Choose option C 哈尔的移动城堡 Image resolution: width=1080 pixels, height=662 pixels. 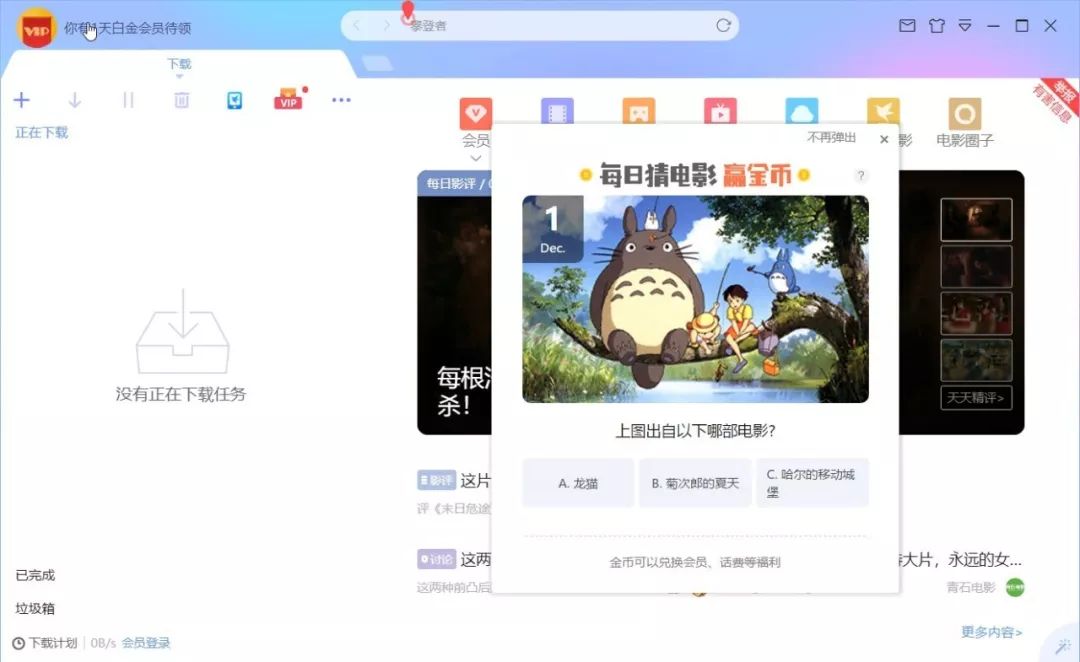[811, 482]
